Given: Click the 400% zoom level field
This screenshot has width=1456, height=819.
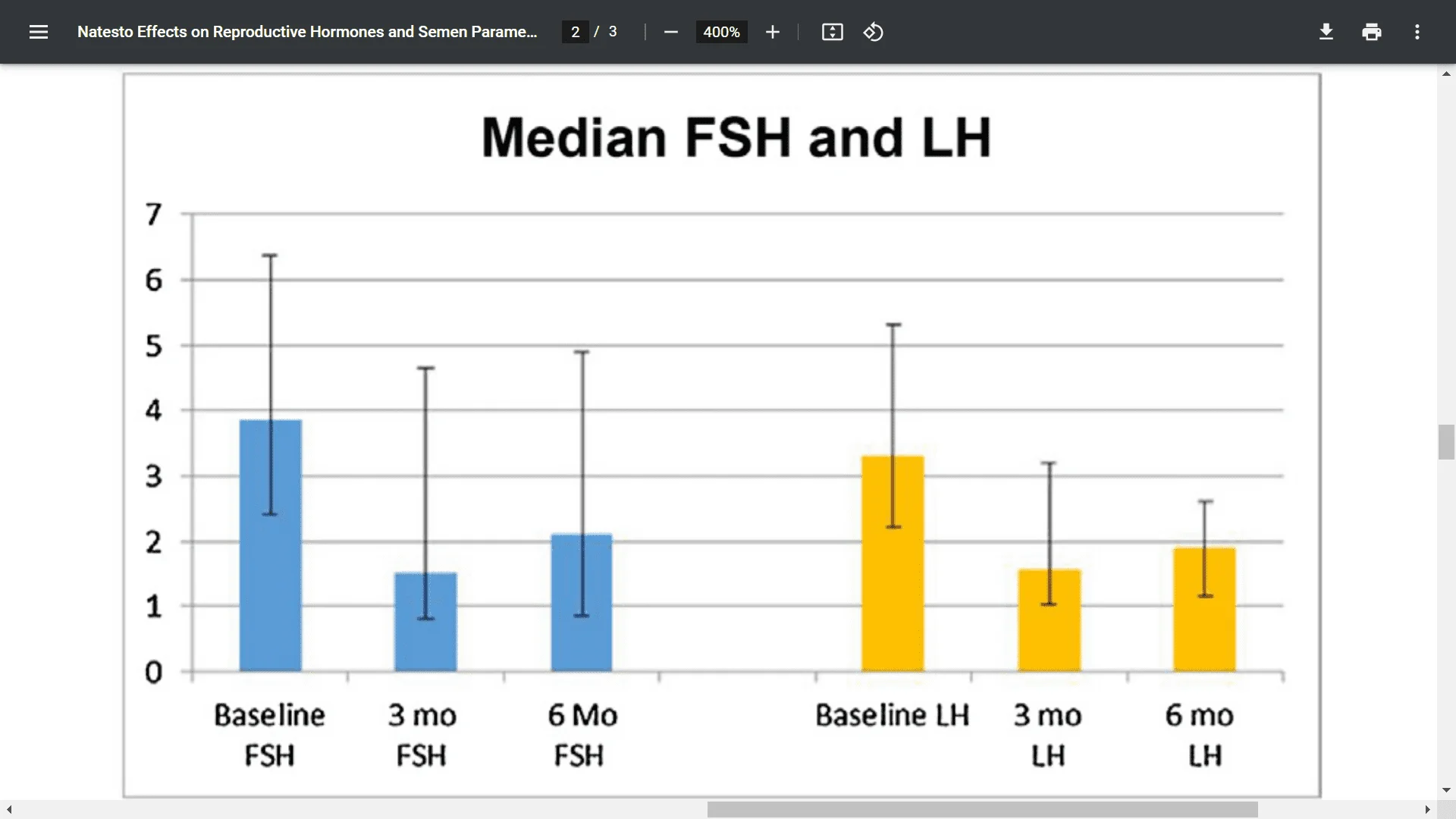Looking at the screenshot, I should 721,32.
